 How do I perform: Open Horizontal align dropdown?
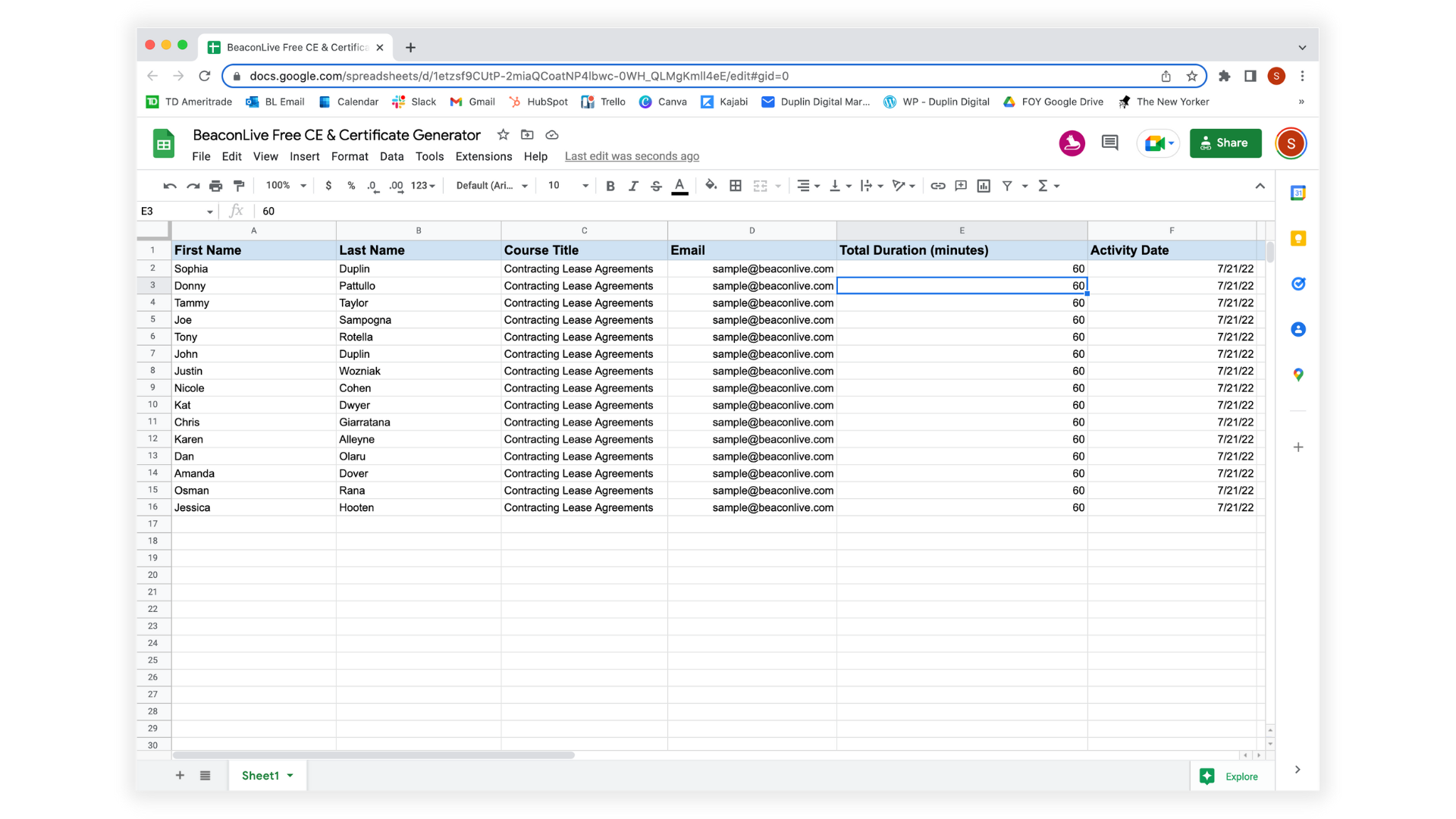(808, 186)
